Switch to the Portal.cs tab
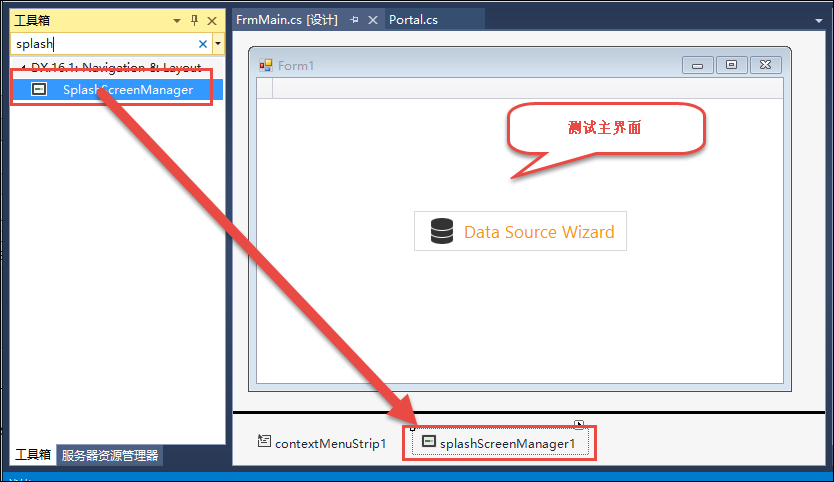Viewport: 834px width, 482px height. 413,20
